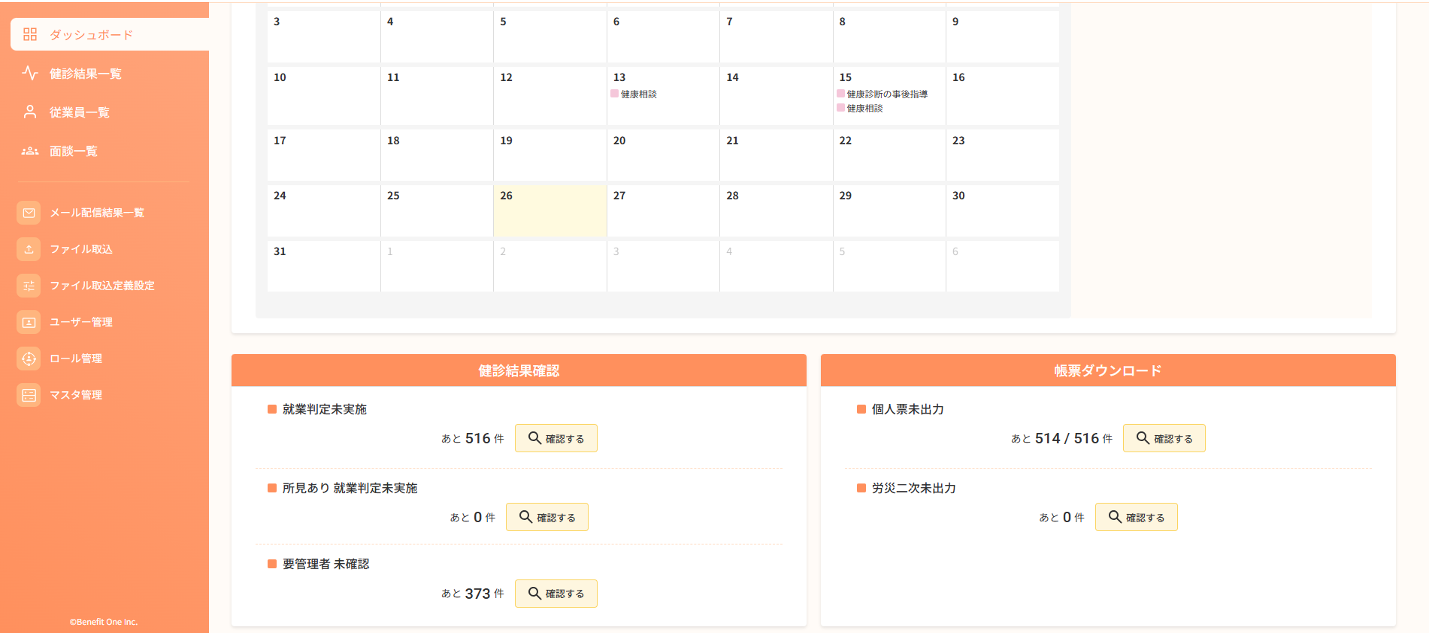Select calendar day 9
Screen dimensions: 1429x633
point(1002,36)
